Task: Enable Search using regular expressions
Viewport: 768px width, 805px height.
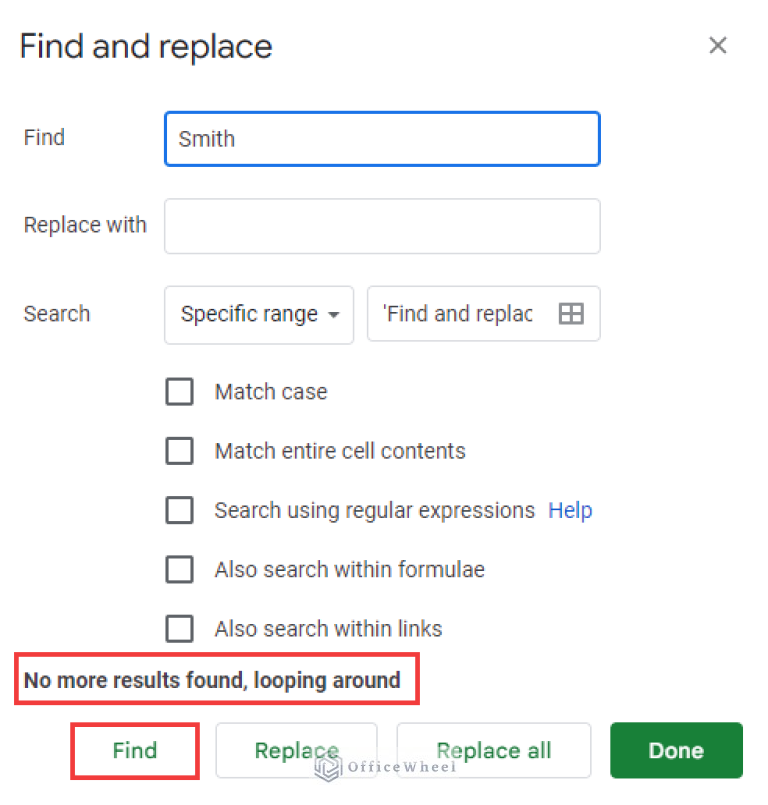Action: pos(180,510)
